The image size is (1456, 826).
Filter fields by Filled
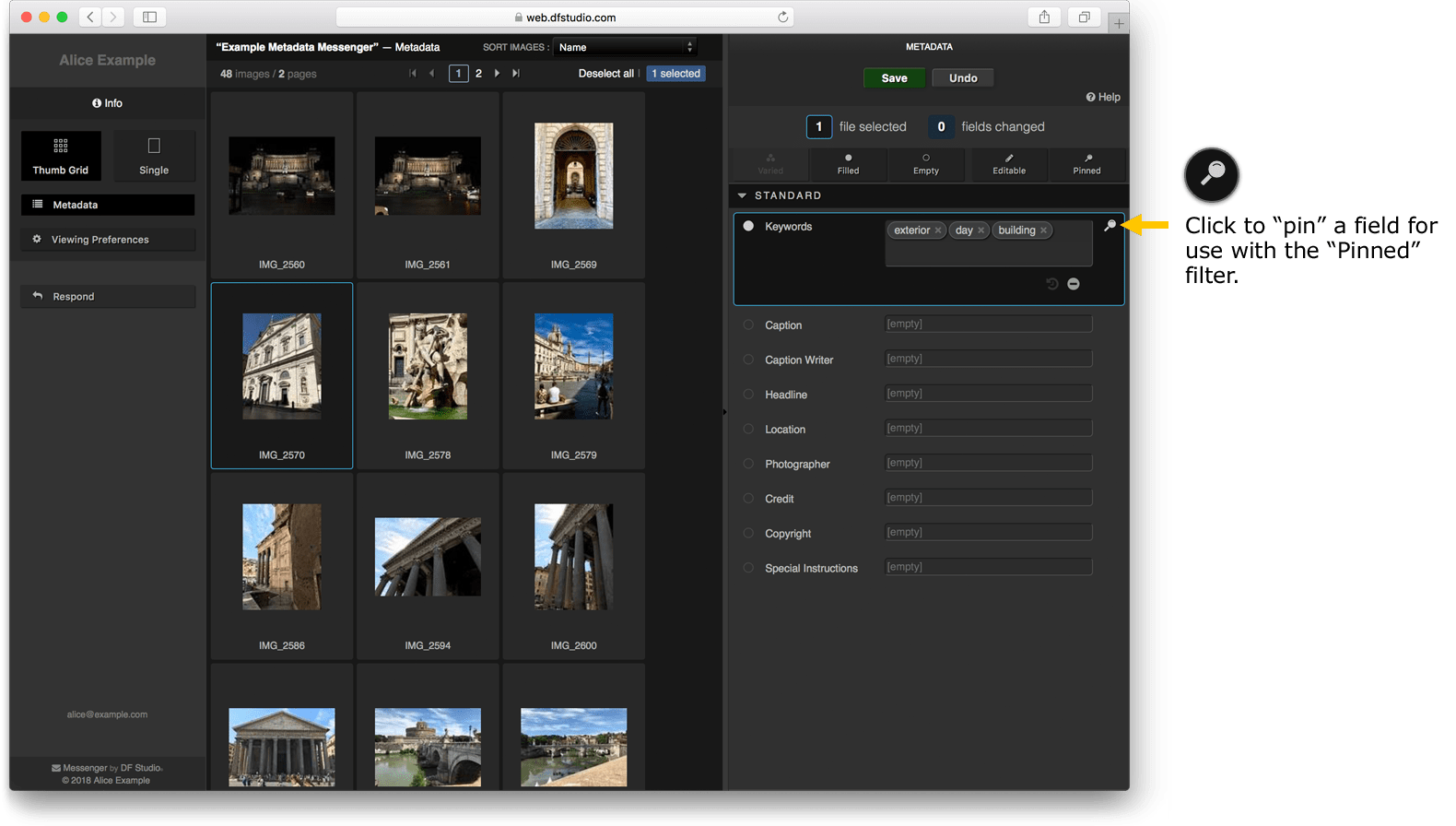[x=848, y=164]
